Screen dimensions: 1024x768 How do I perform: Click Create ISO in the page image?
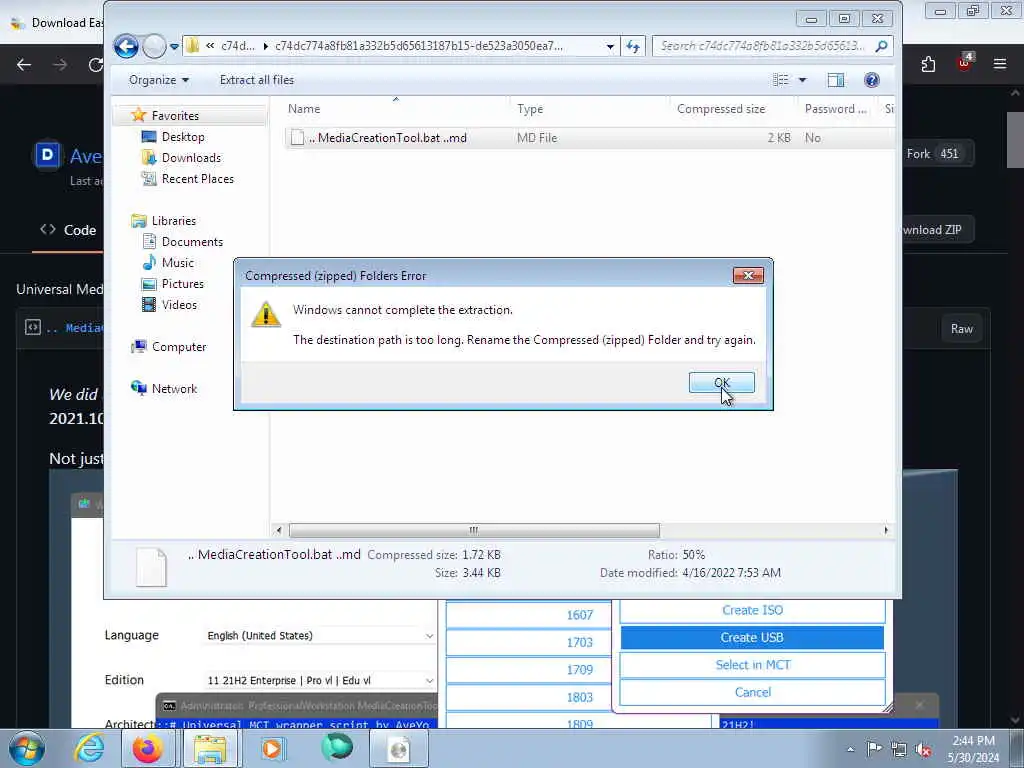click(752, 610)
